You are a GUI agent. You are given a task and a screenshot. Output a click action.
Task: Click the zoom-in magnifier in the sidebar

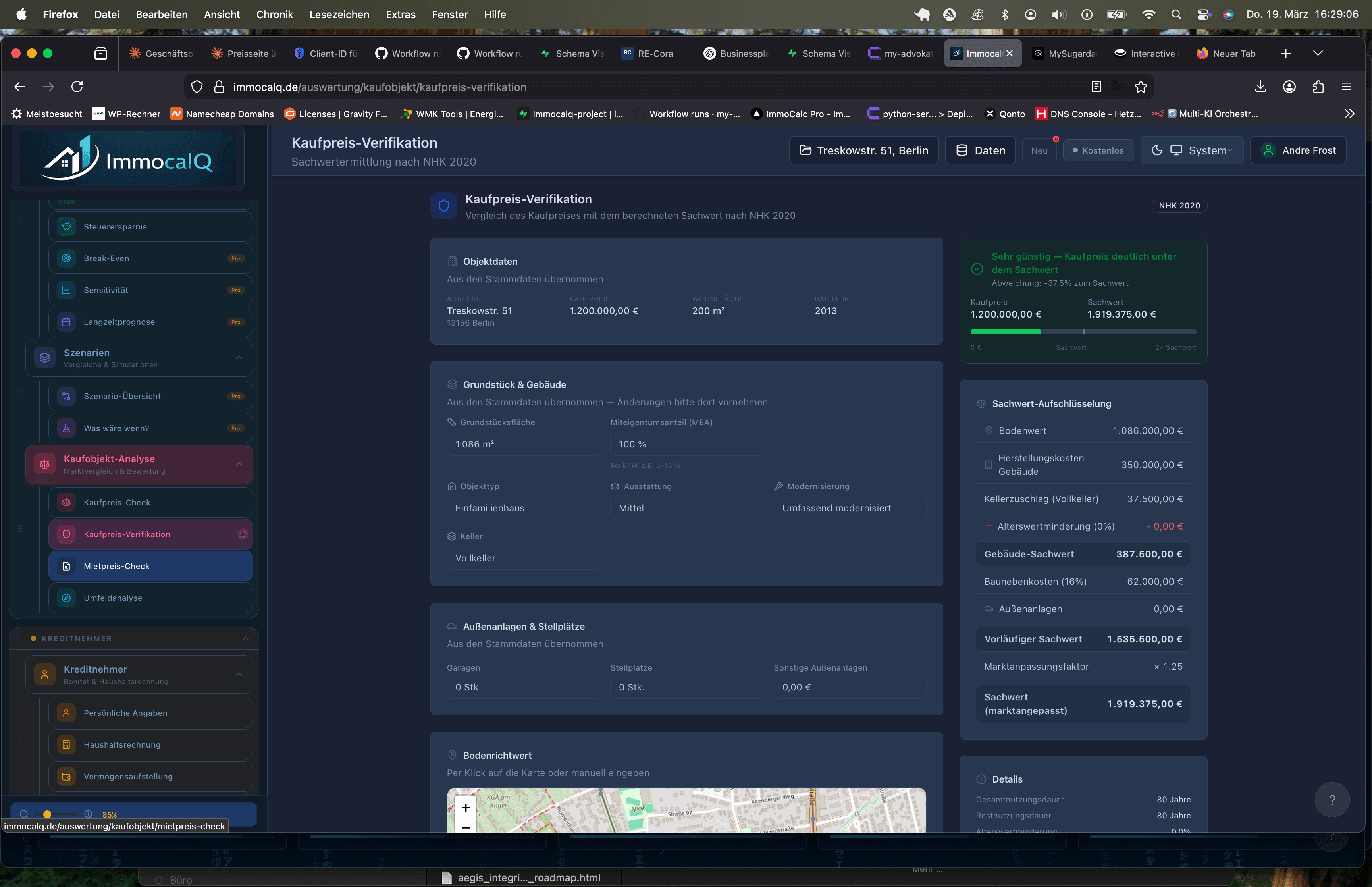[88, 814]
